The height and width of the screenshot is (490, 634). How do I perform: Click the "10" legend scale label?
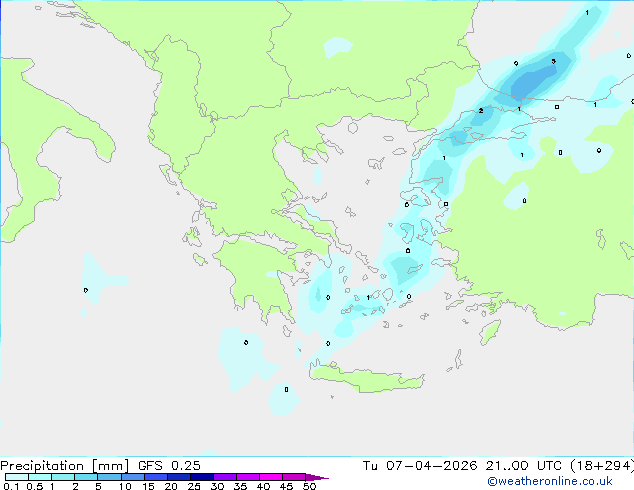point(125,486)
